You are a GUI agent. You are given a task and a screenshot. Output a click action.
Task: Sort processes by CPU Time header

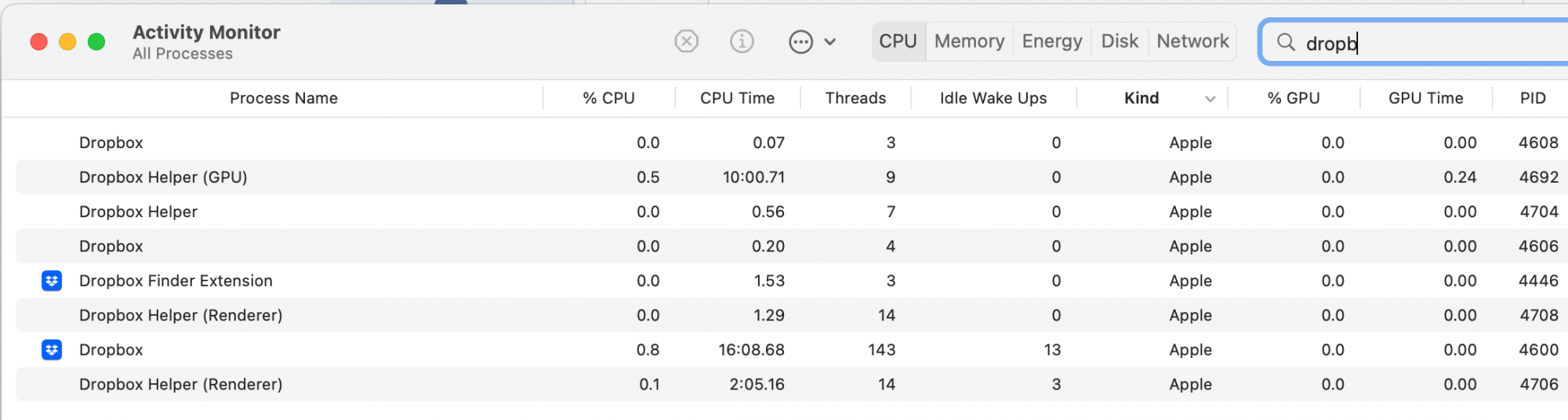(x=737, y=98)
